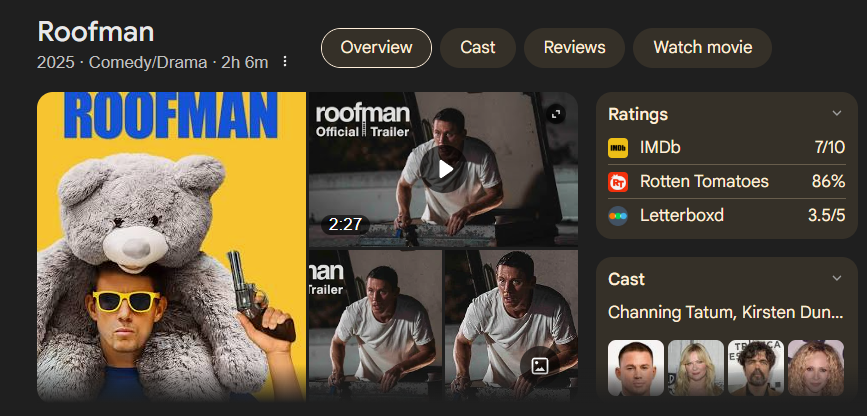Collapse the Ratings panel chevron

point(837,113)
